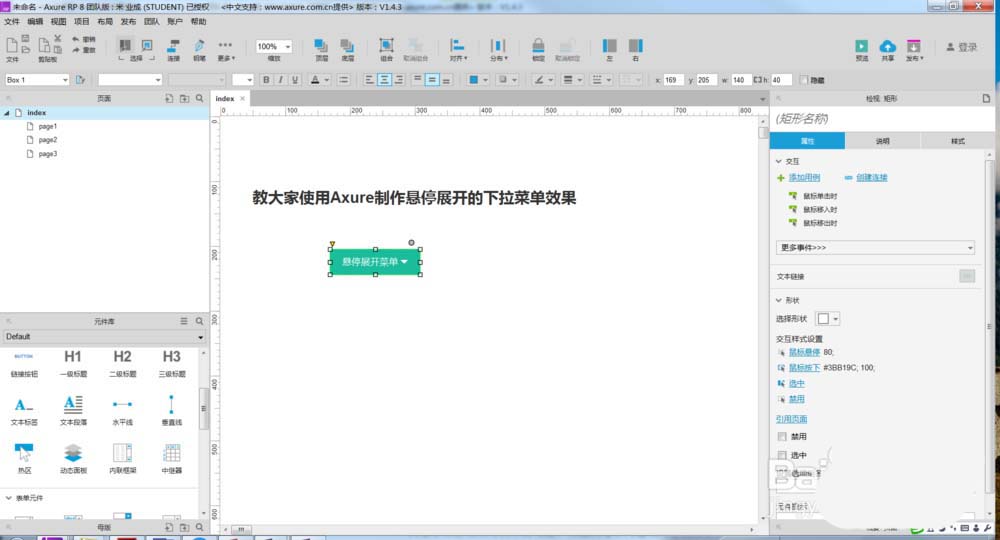Collapse the Shape (形状) section
The height and width of the screenshot is (540, 1000).
(x=779, y=300)
